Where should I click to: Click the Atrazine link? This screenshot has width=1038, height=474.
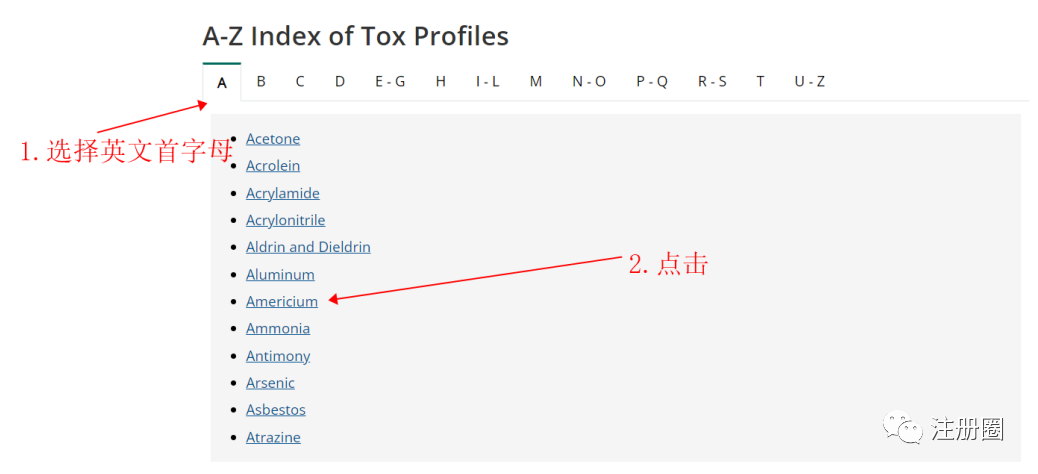pyautogui.click(x=273, y=438)
